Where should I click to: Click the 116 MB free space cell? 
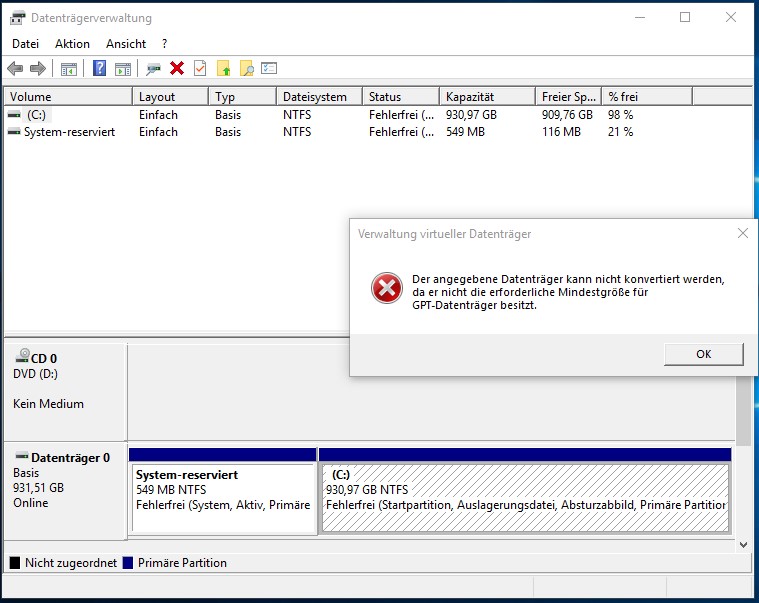coord(561,132)
